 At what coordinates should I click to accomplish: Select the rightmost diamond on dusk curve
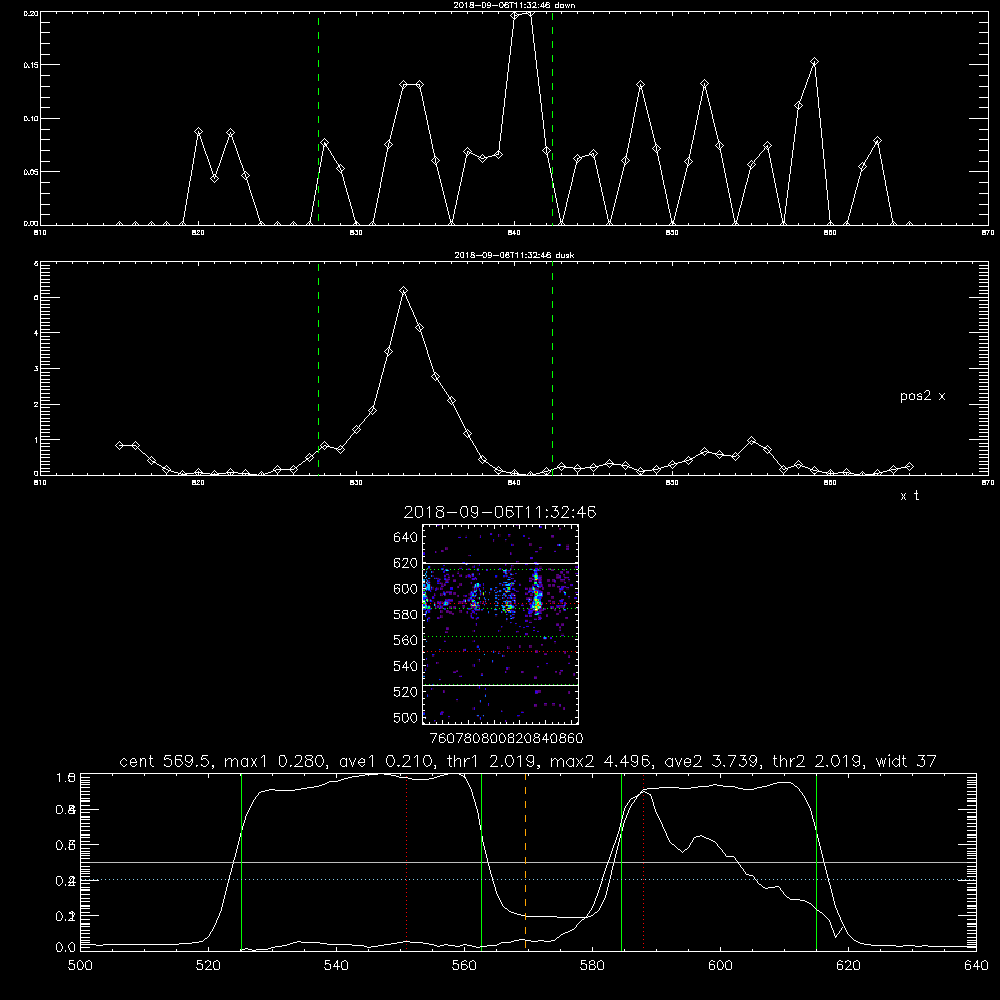[x=909, y=467]
